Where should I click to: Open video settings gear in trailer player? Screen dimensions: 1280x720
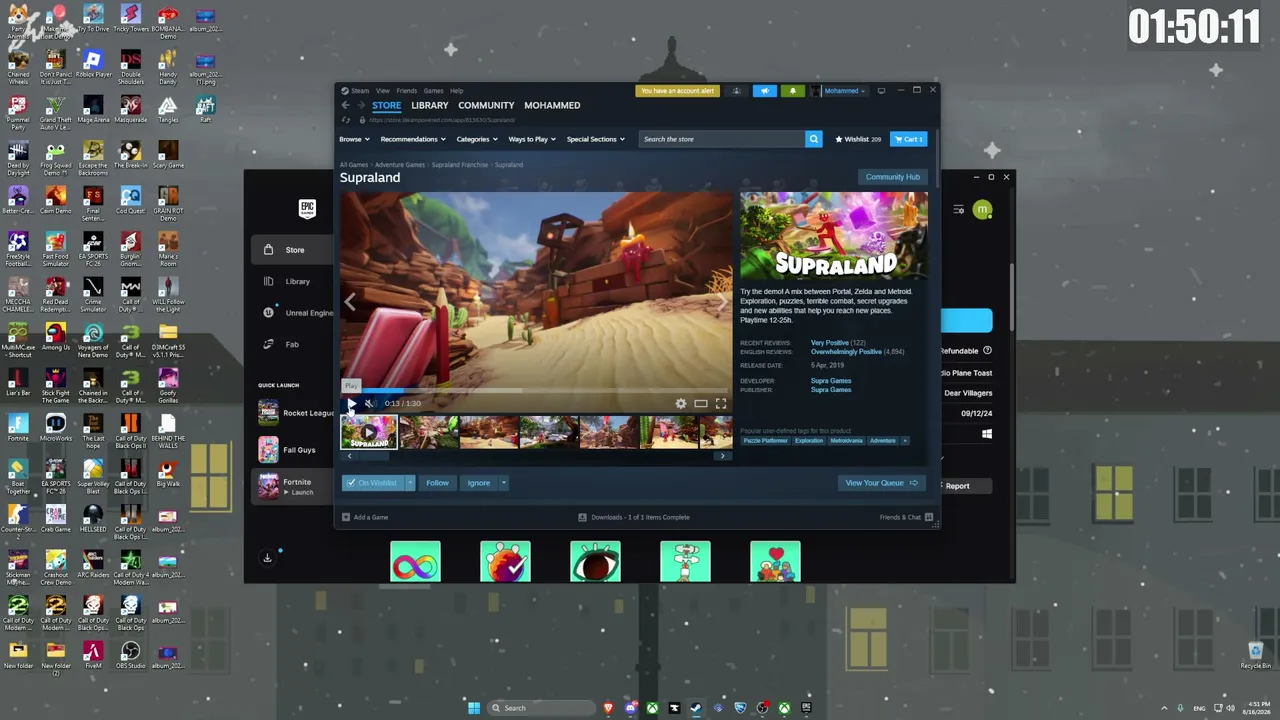tap(681, 403)
